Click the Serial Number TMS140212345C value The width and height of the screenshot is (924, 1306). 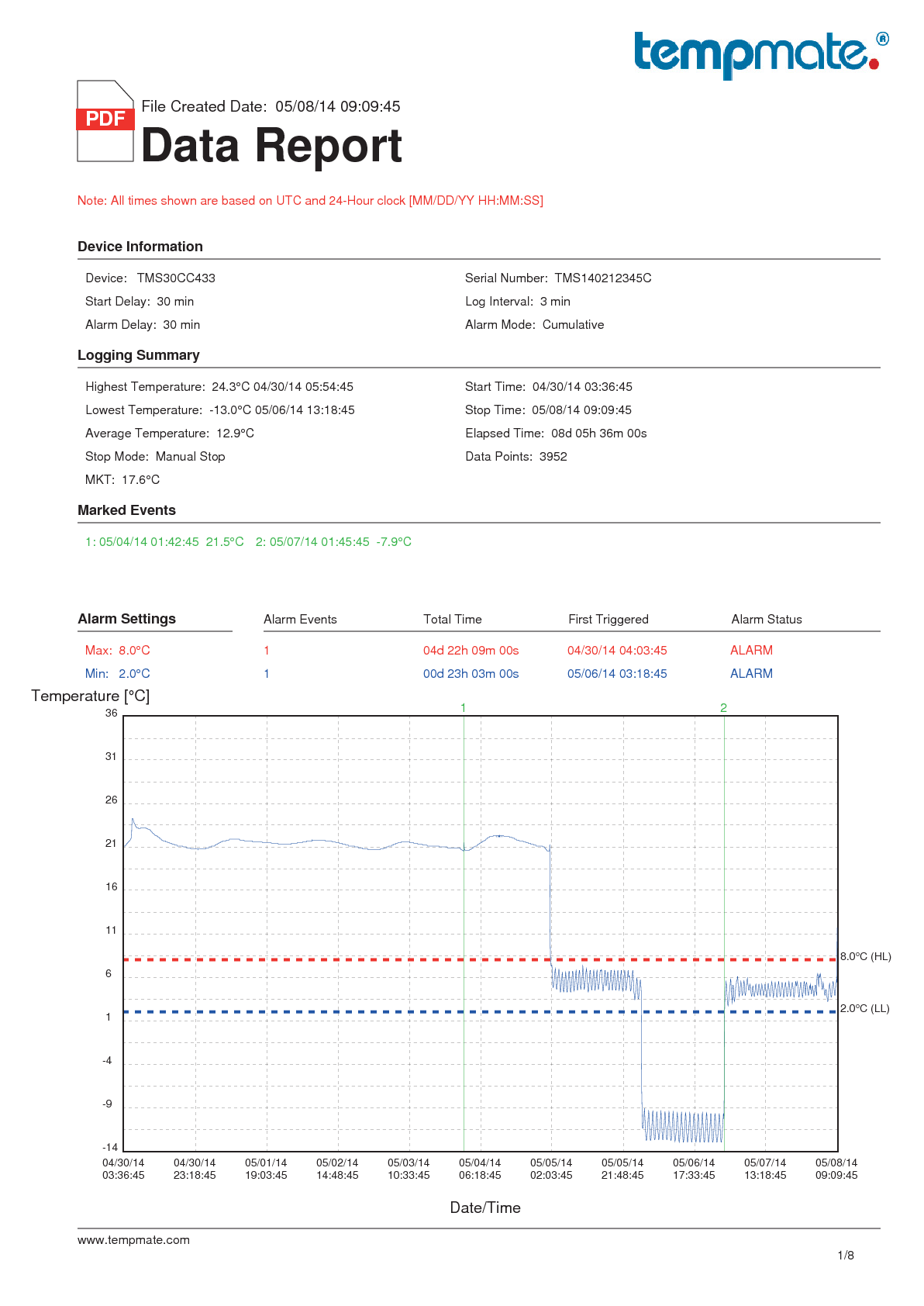click(x=602, y=278)
